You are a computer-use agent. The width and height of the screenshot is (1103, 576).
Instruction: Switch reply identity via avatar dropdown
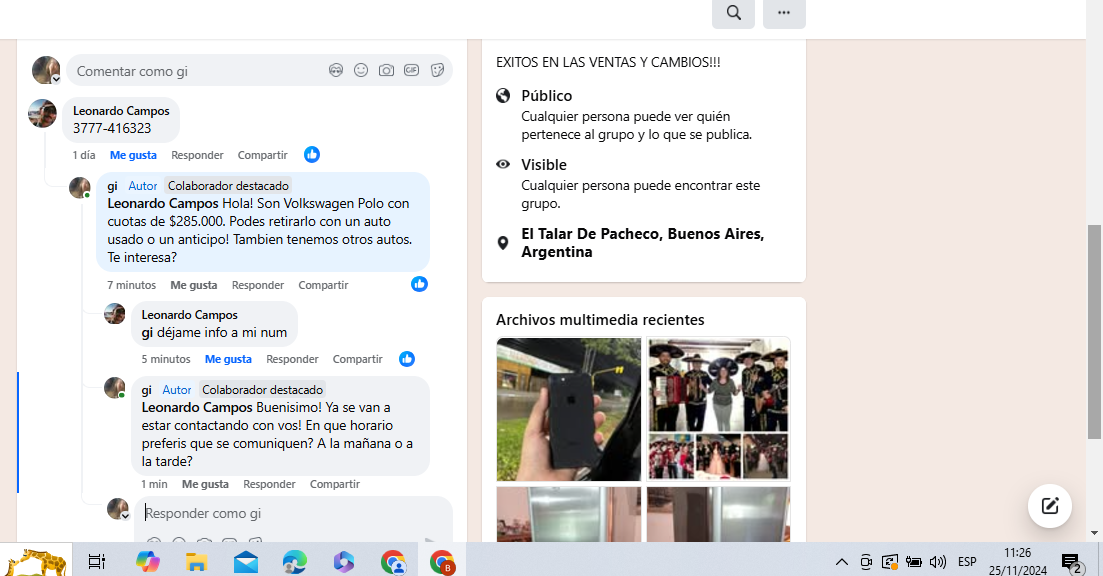pyautogui.click(x=125, y=516)
